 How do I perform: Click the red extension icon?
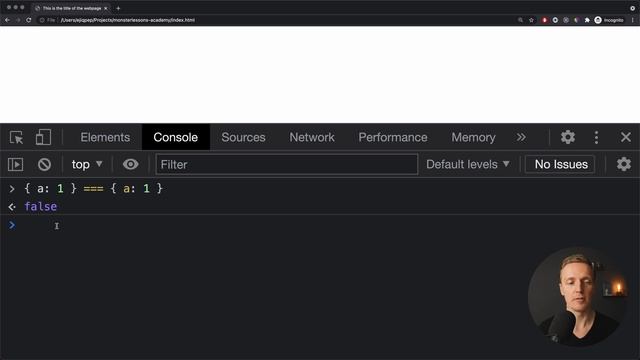(x=544, y=20)
